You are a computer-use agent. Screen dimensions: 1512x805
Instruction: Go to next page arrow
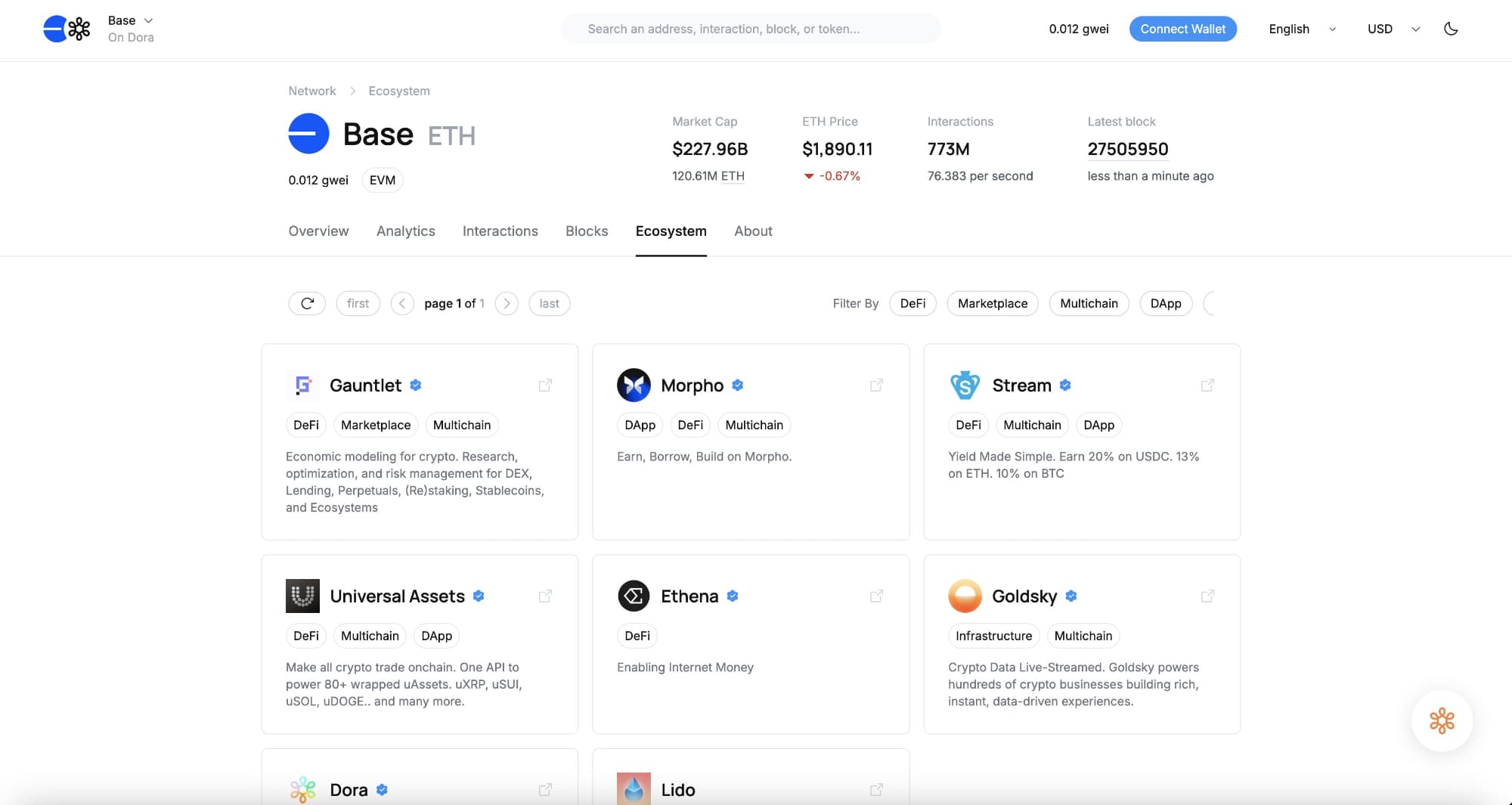click(x=507, y=303)
